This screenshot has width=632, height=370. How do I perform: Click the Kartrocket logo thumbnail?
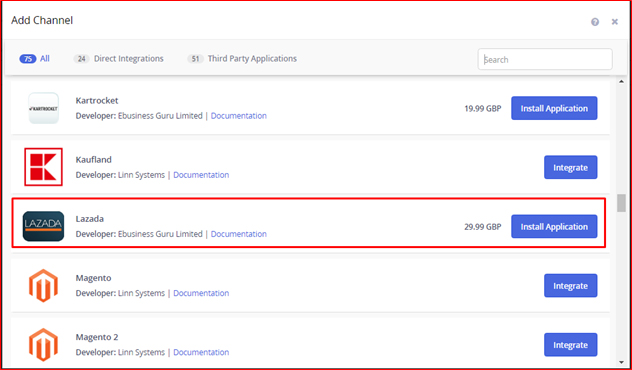pyautogui.click(x=44, y=108)
